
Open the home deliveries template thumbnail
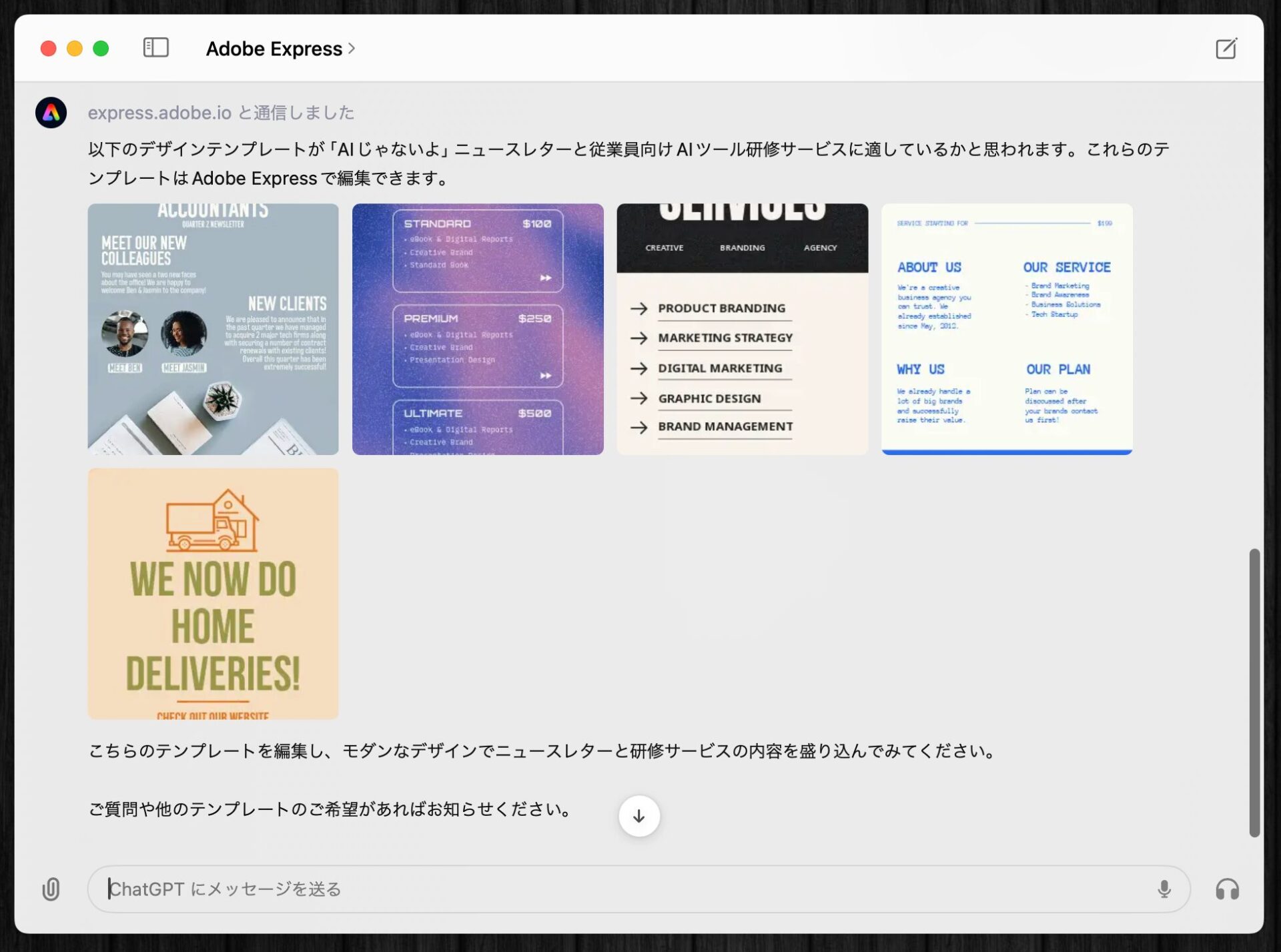pyautogui.click(x=213, y=593)
